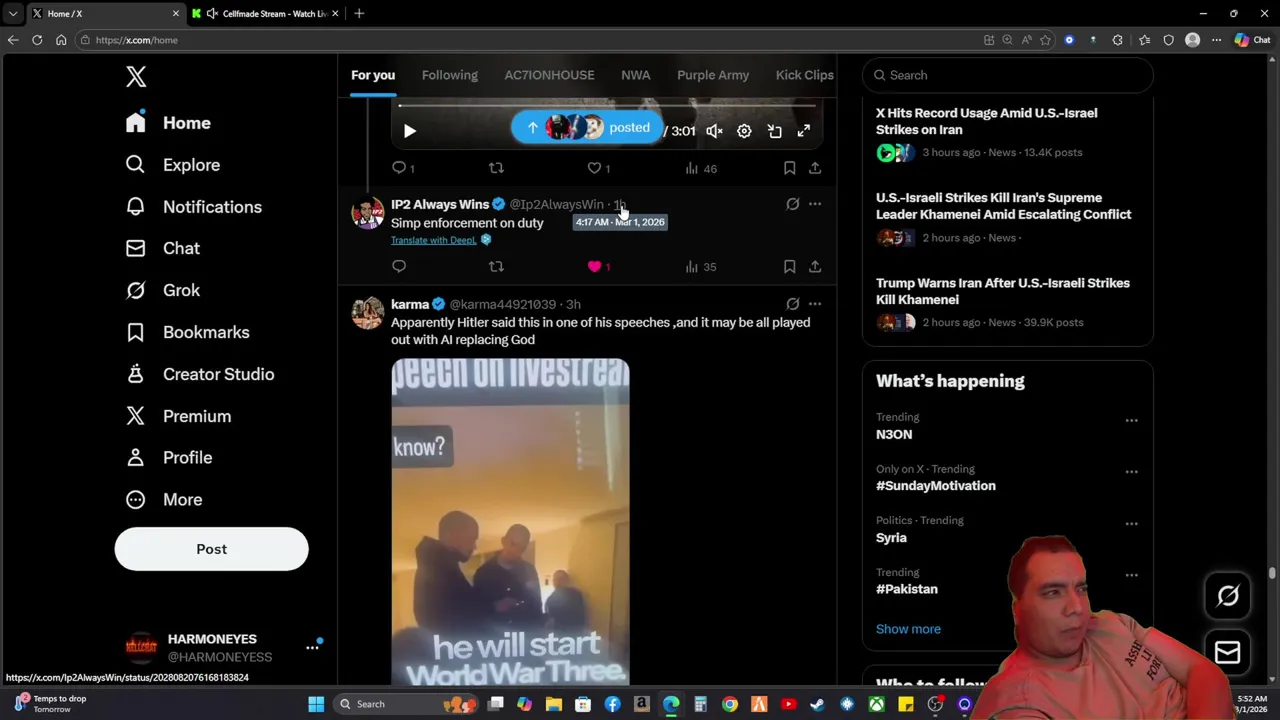Unmute the video player

click(x=714, y=131)
